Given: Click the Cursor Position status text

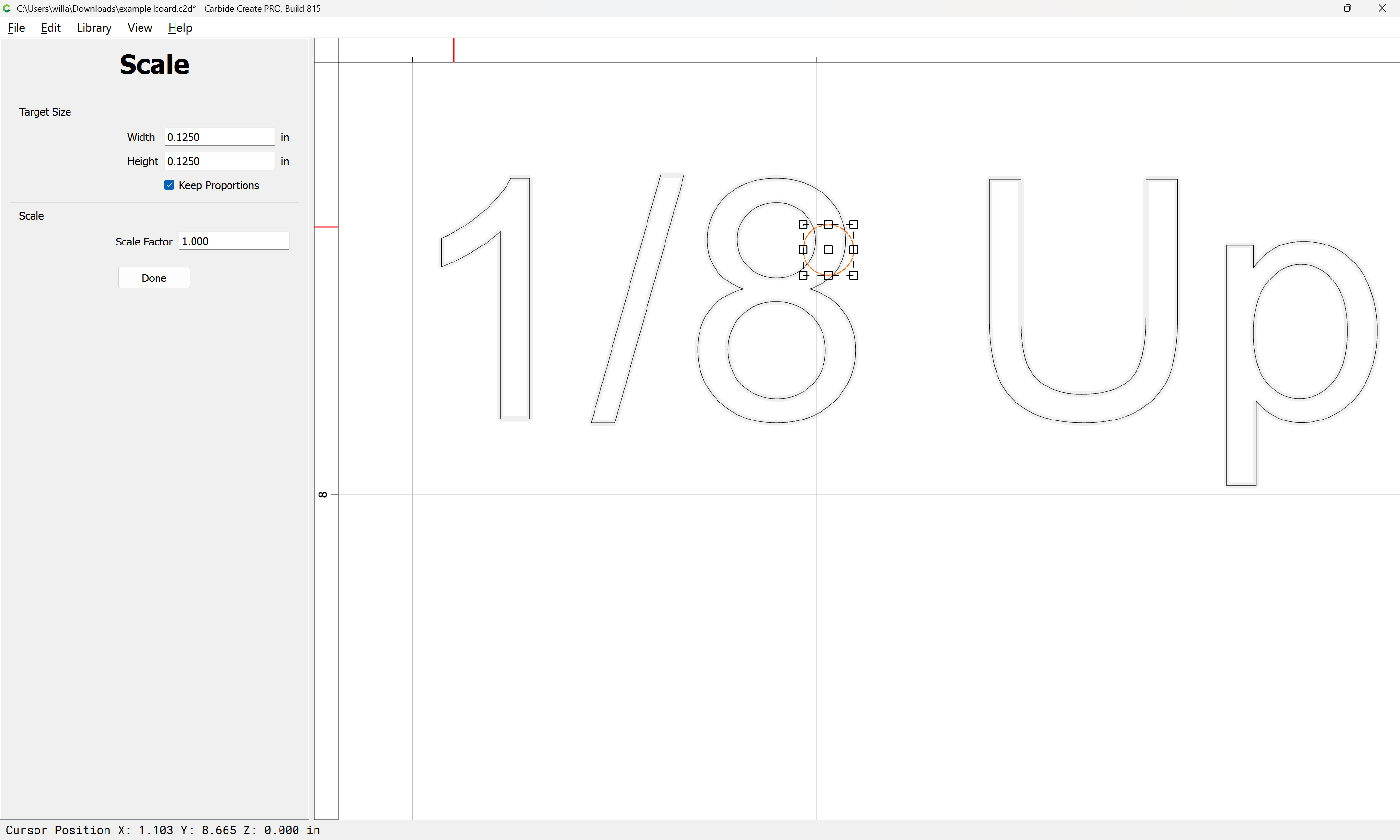Looking at the screenshot, I should point(163,830).
